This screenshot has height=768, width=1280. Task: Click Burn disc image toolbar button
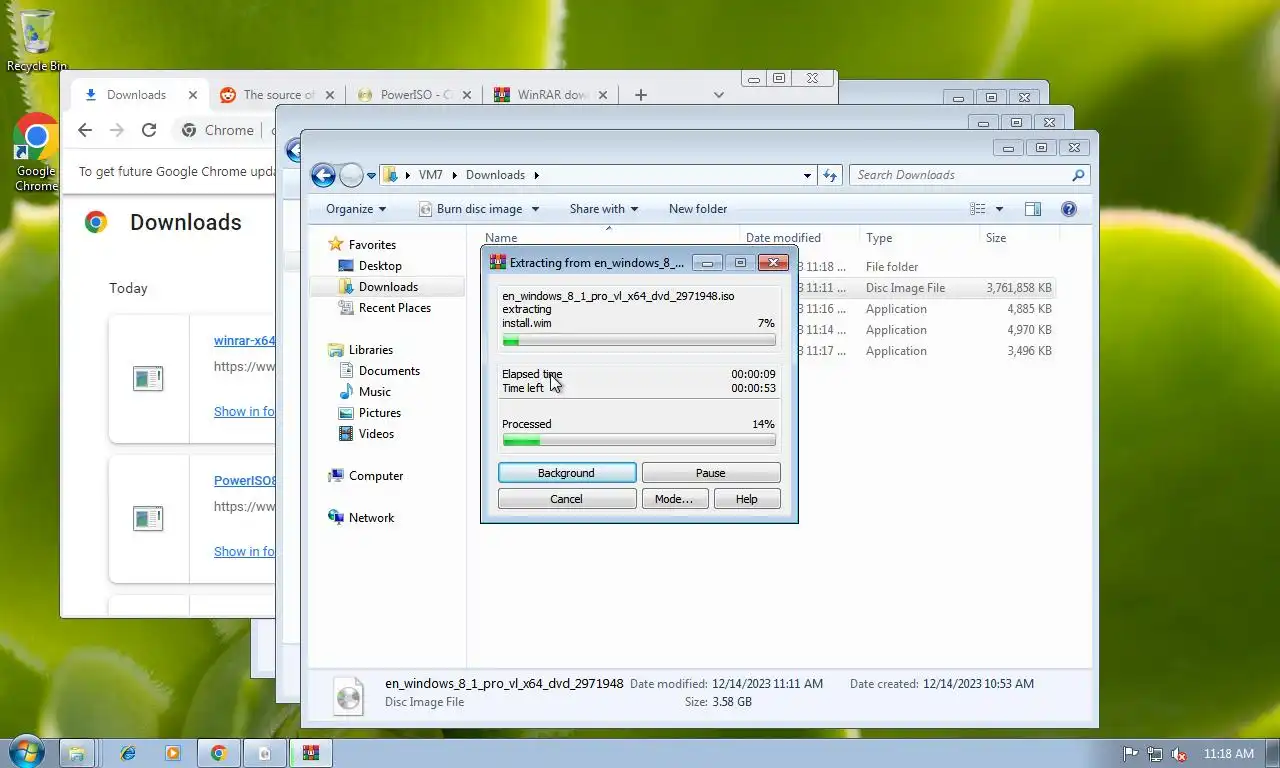(x=470, y=209)
